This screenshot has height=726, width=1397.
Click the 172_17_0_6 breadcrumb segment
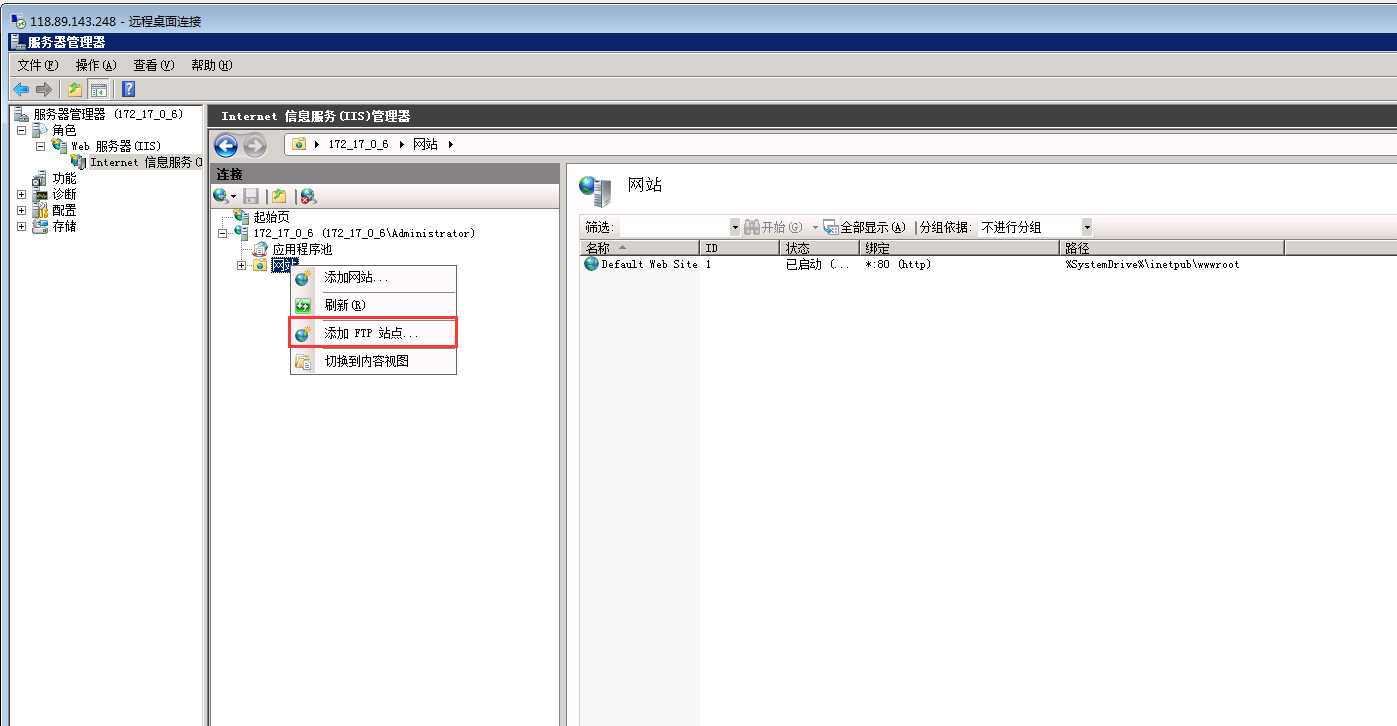[358, 144]
